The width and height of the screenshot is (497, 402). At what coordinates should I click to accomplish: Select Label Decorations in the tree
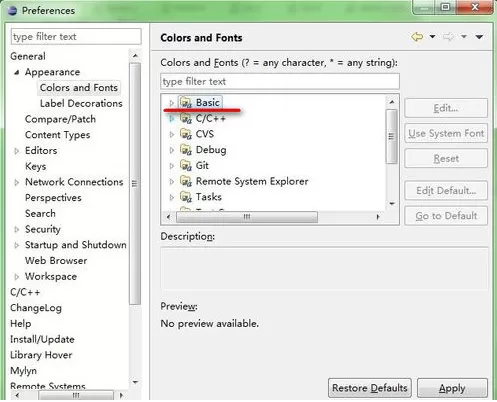[81, 103]
